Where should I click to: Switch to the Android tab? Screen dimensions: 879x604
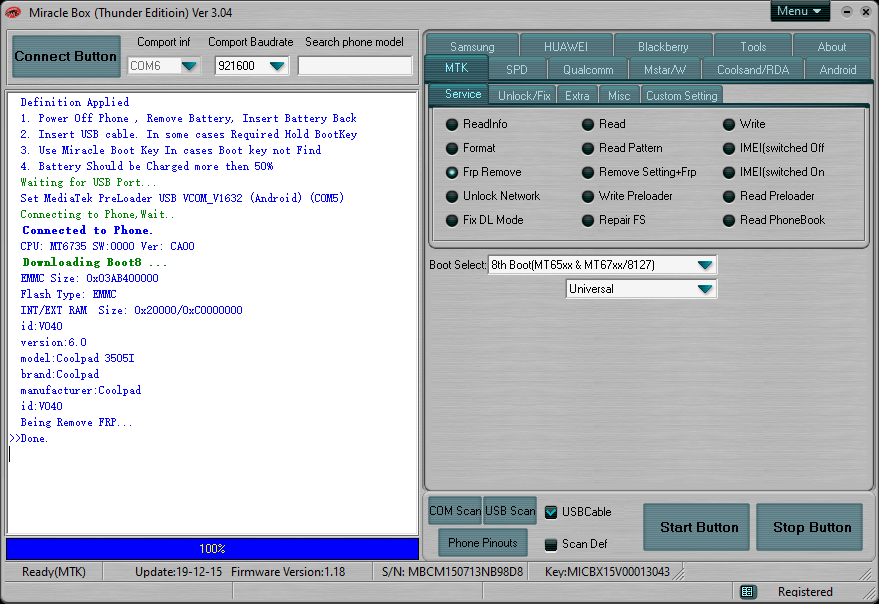[x=838, y=70]
